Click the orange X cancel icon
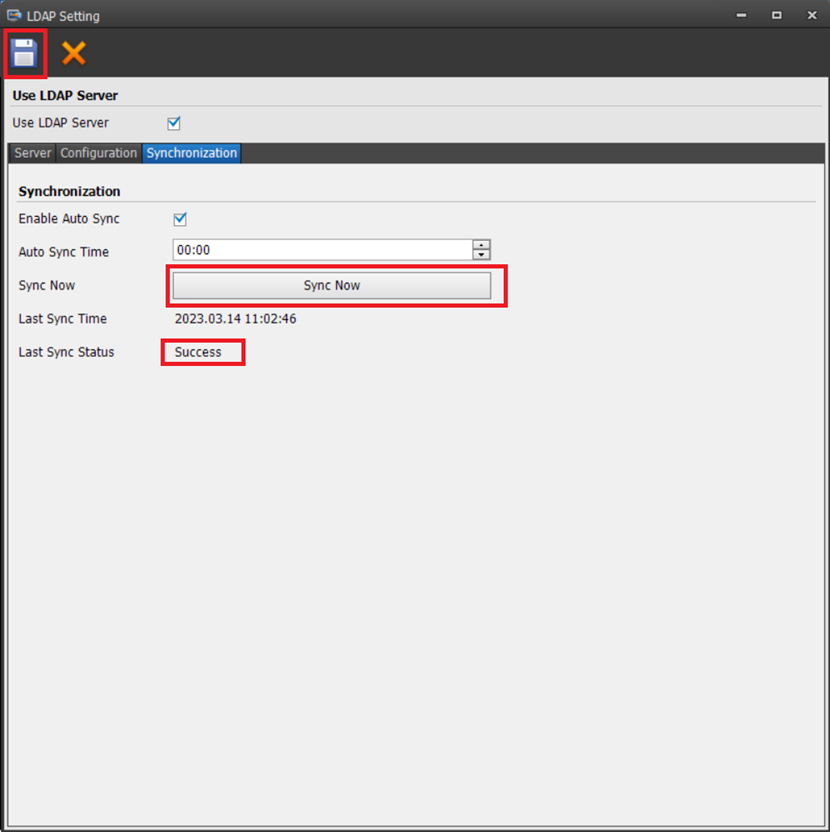Image resolution: width=830 pixels, height=832 pixels. pyautogui.click(x=74, y=53)
